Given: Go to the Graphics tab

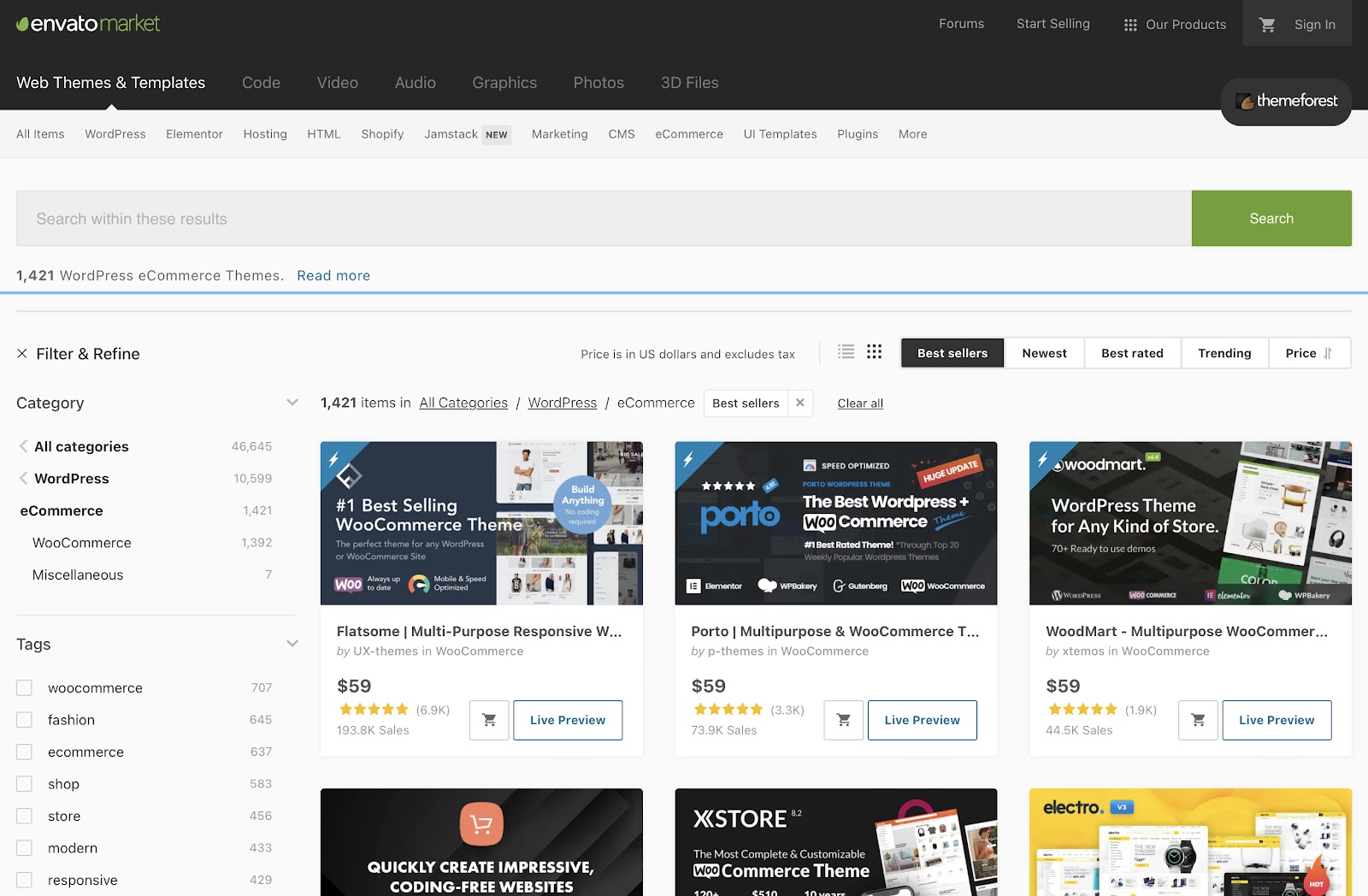Looking at the screenshot, I should pos(504,83).
